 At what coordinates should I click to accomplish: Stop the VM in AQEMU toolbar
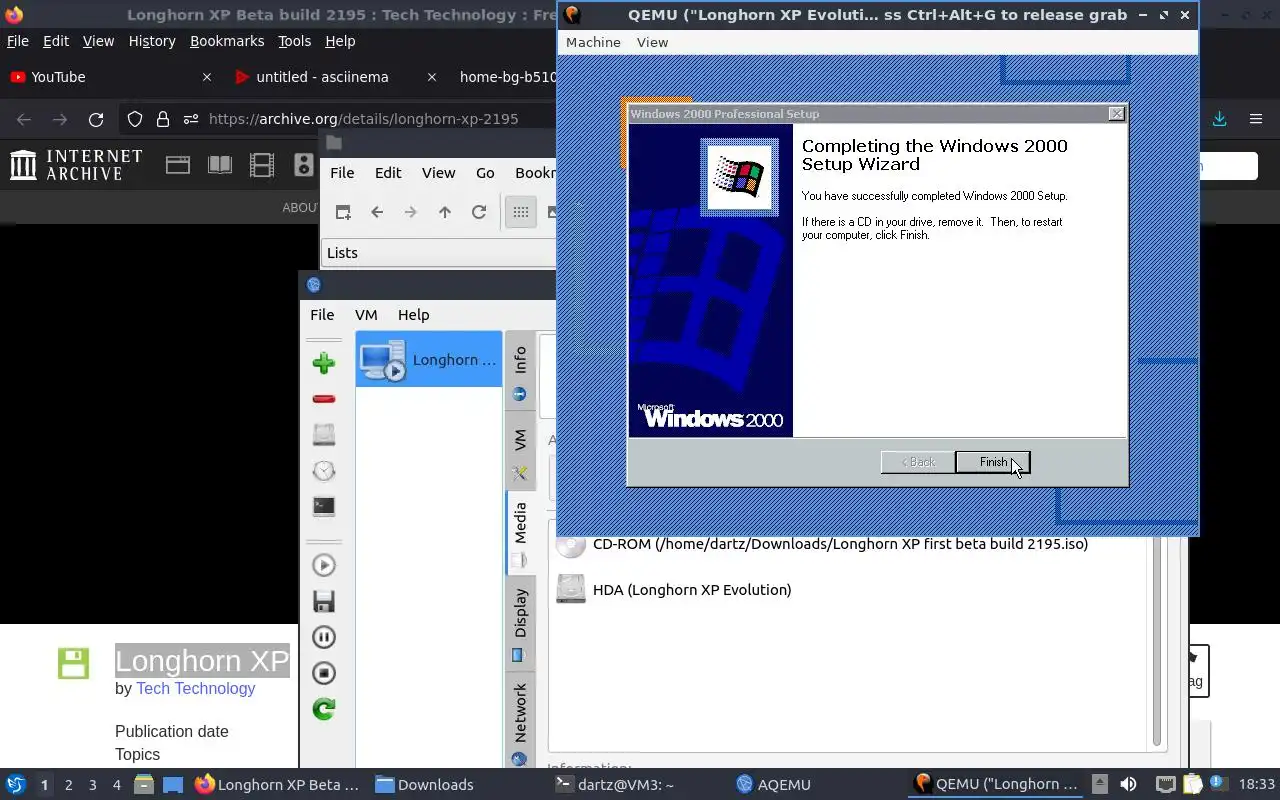(323, 673)
